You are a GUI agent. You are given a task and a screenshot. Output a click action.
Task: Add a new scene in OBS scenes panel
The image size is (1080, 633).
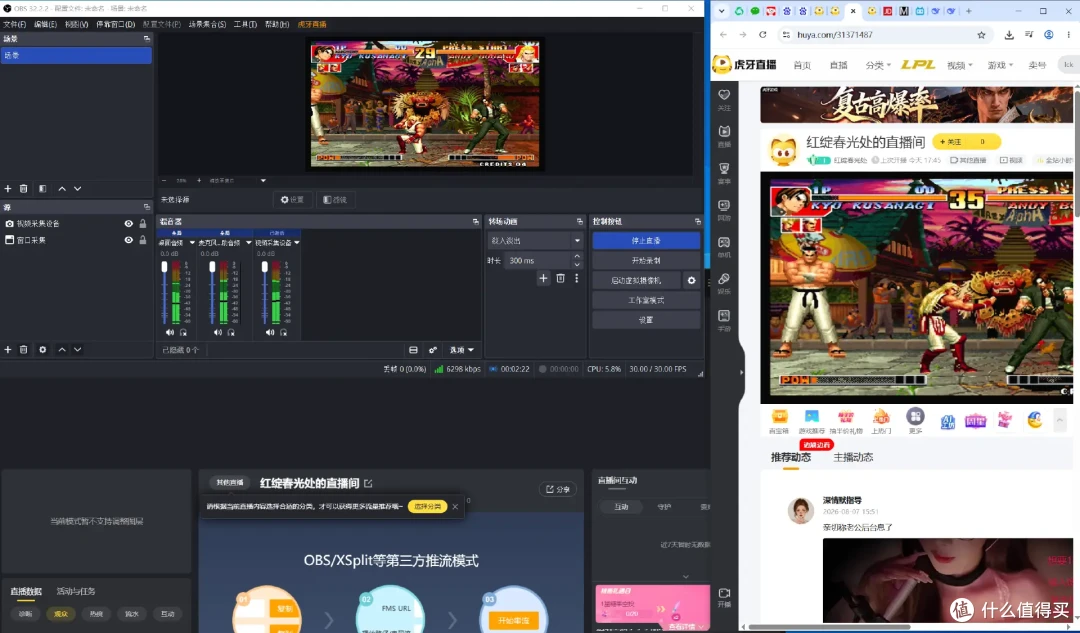[x=8, y=189]
